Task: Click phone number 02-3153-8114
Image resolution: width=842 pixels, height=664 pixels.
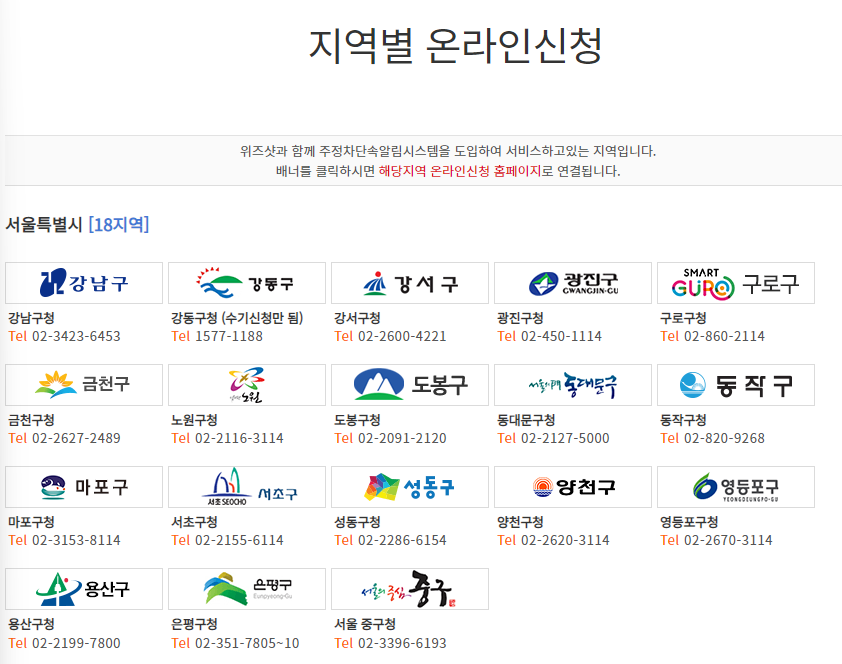Action: (x=76, y=541)
